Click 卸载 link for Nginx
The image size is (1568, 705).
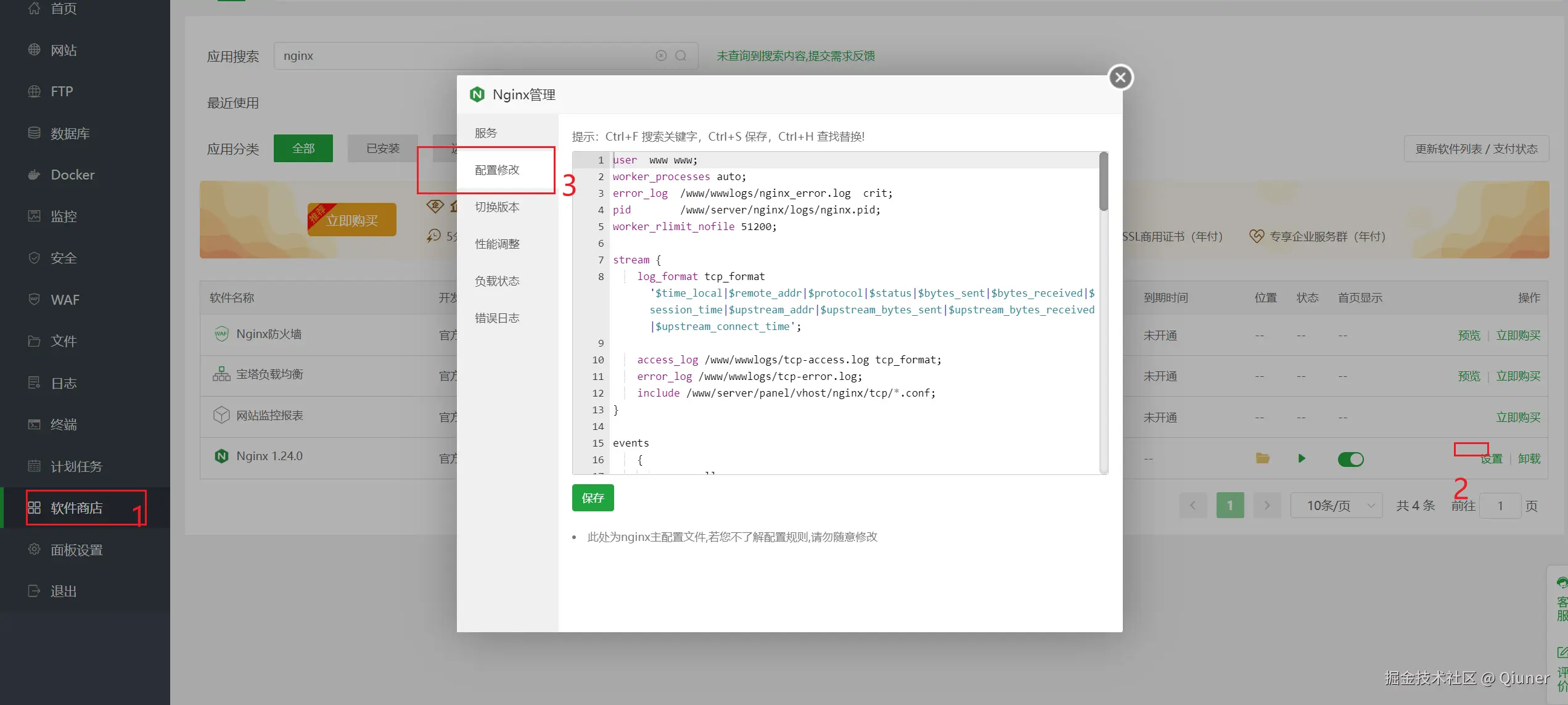1529,459
